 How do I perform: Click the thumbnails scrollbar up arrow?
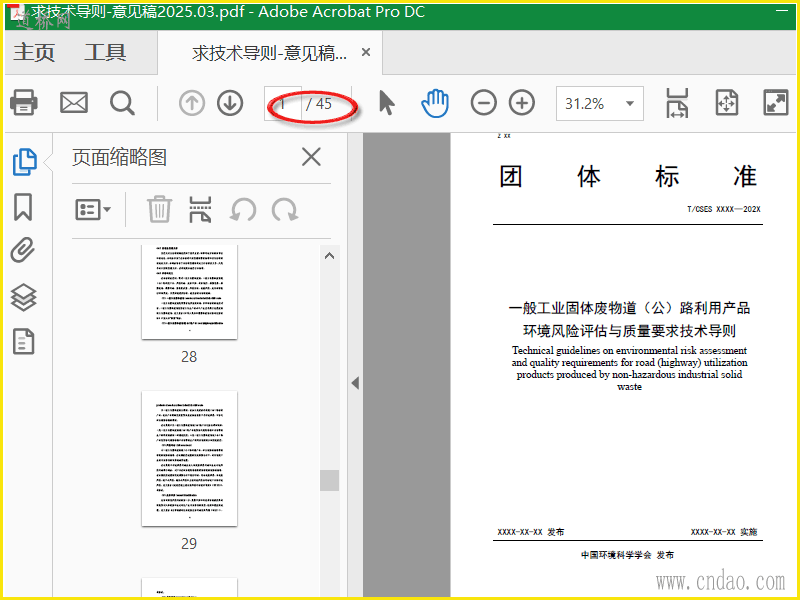pos(330,256)
